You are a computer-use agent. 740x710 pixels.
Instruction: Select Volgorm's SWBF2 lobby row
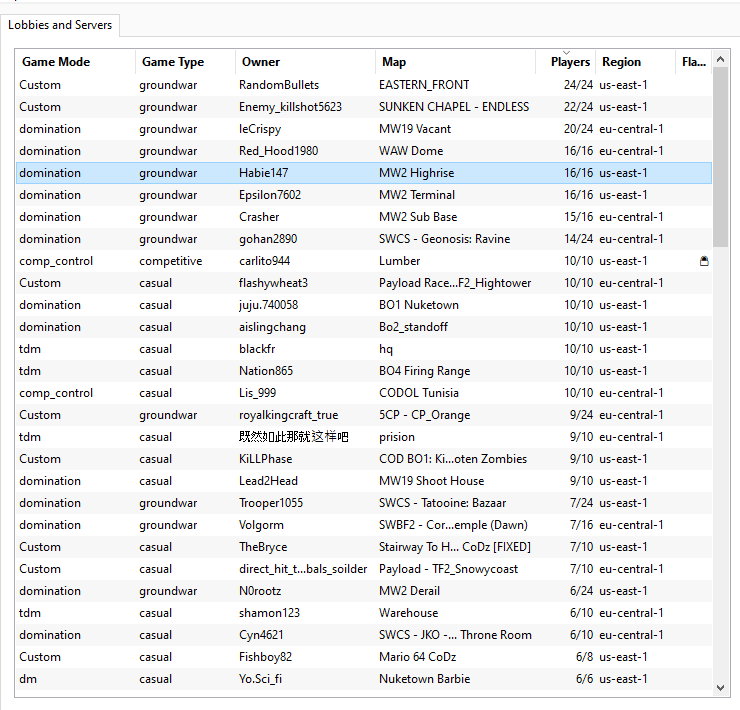(364, 525)
